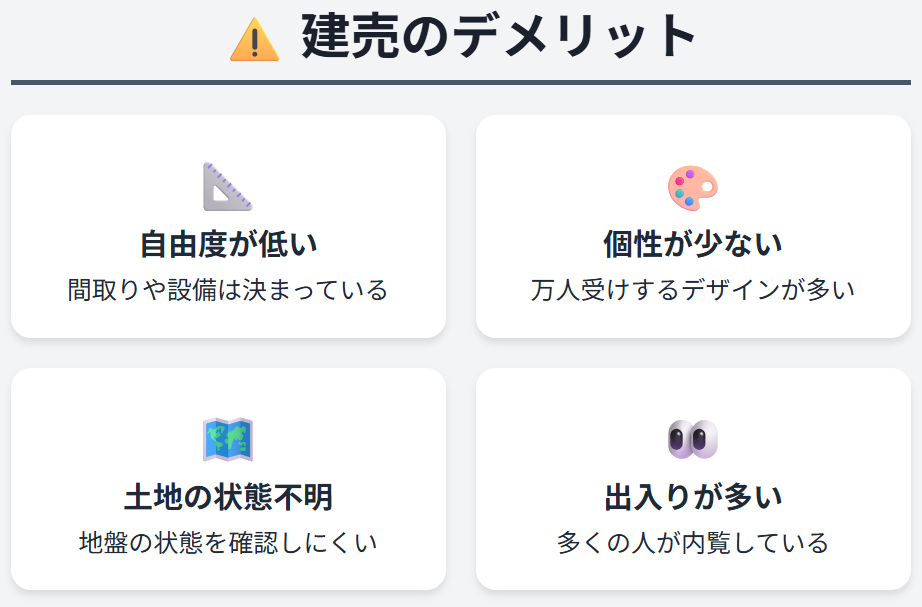Click the triangle ruler icon

(x=228, y=187)
